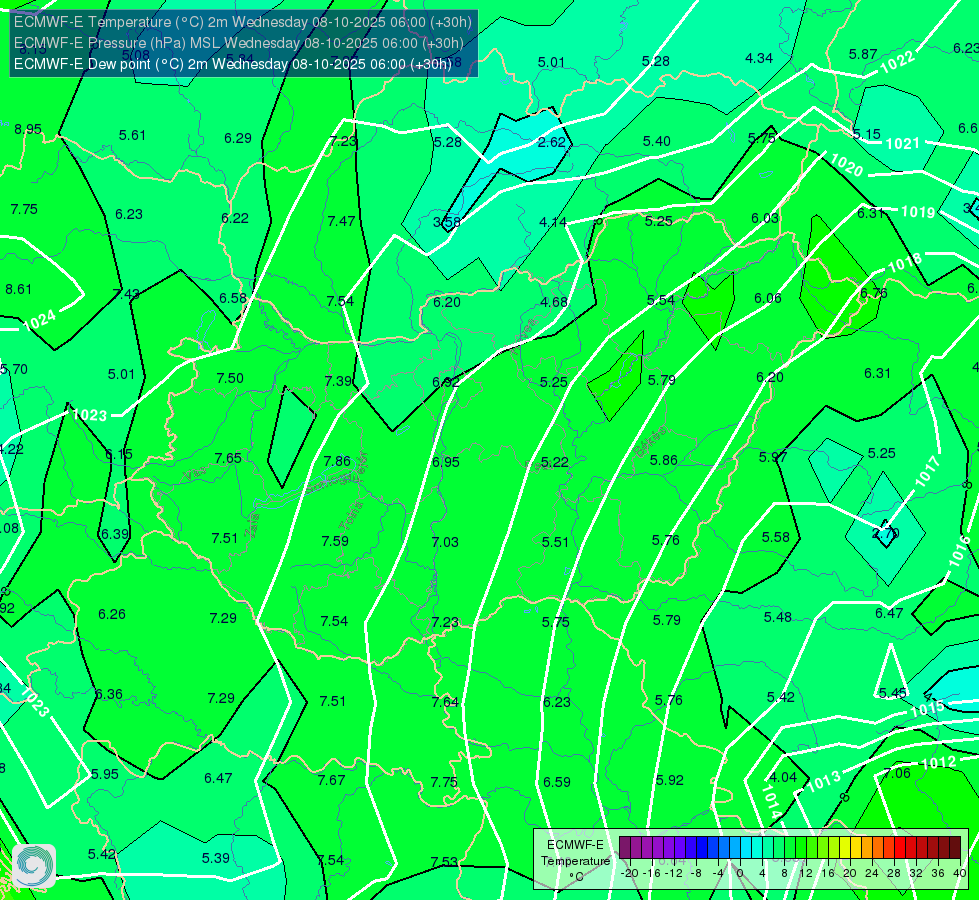This screenshot has width=979, height=900.
Task: Click the 6.29 grid value
Action: coord(238,138)
